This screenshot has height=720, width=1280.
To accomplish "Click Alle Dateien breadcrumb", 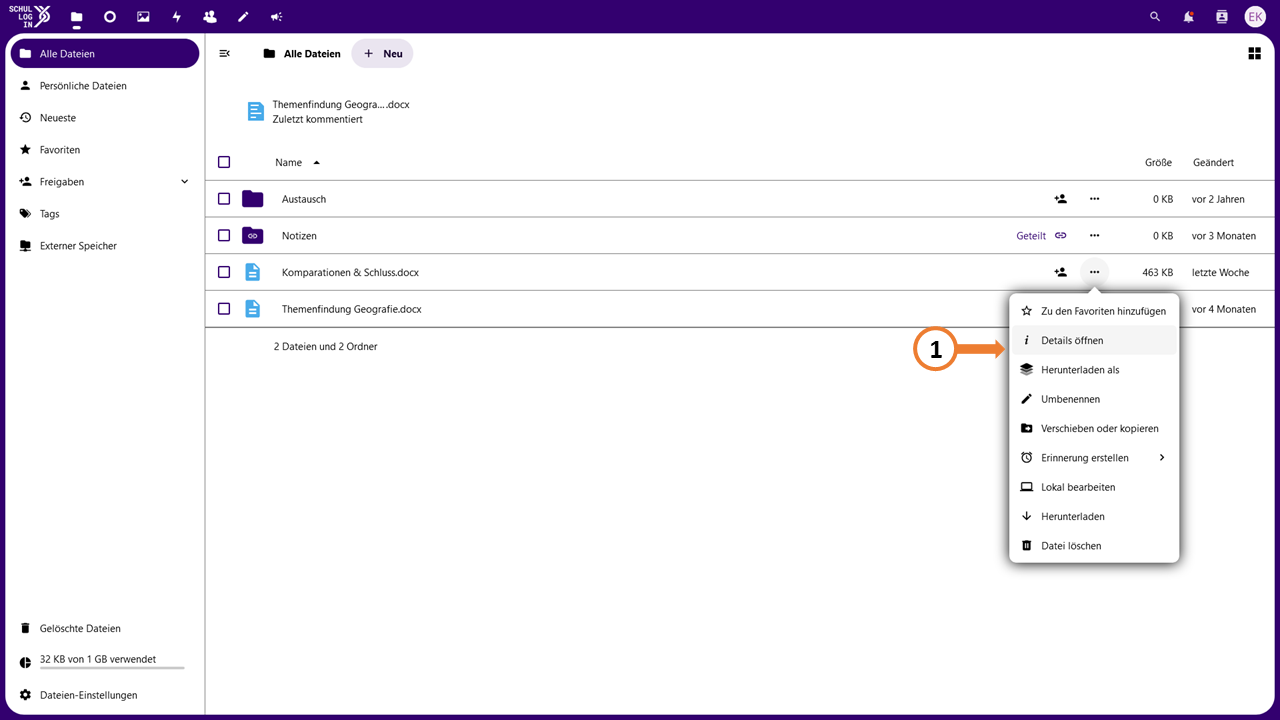I will click(302, 54).
